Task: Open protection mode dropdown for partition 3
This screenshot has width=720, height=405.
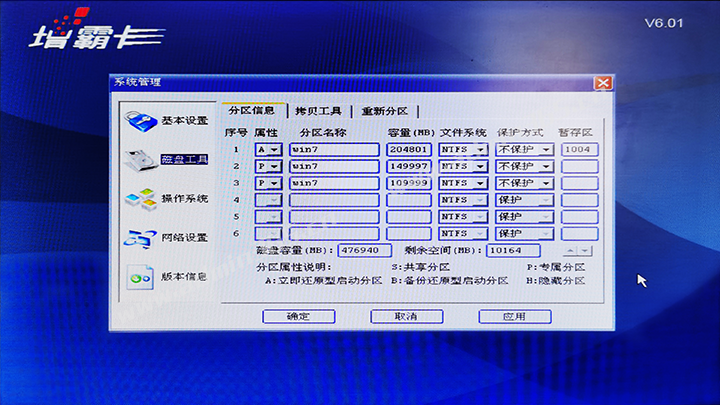Action: click(546, 183)
